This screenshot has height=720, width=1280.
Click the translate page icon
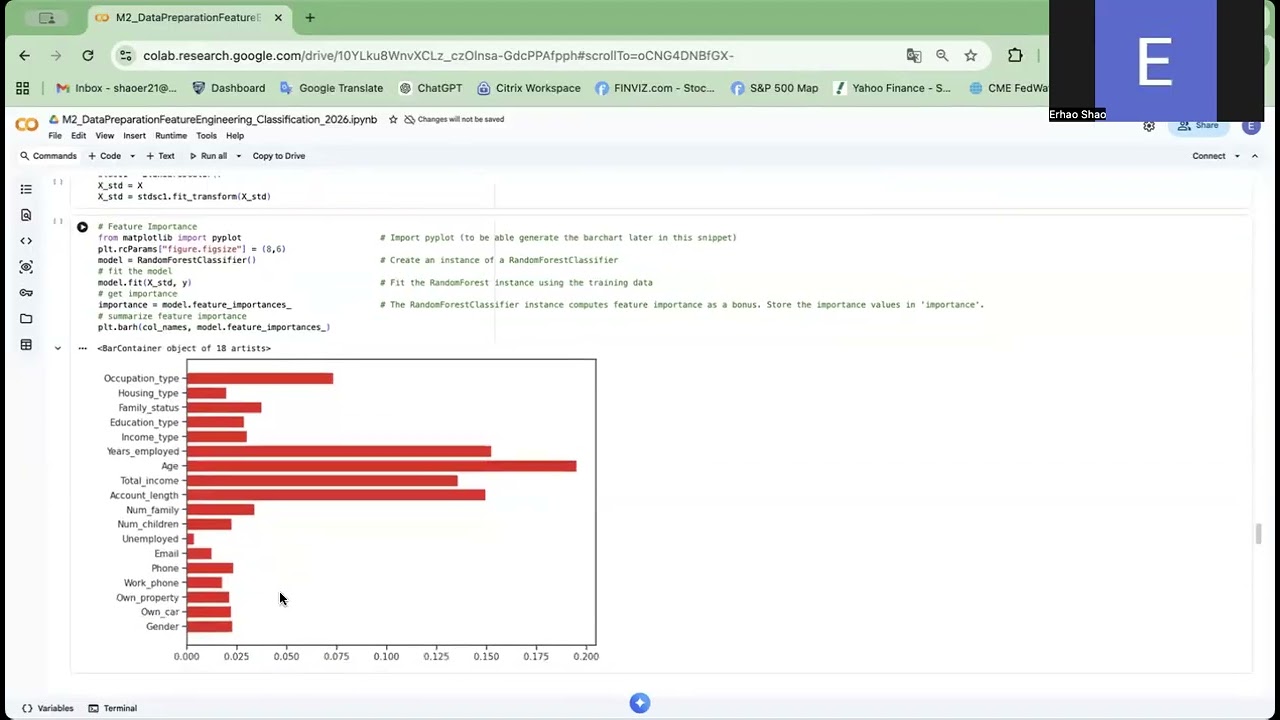[x=914, y=56]
